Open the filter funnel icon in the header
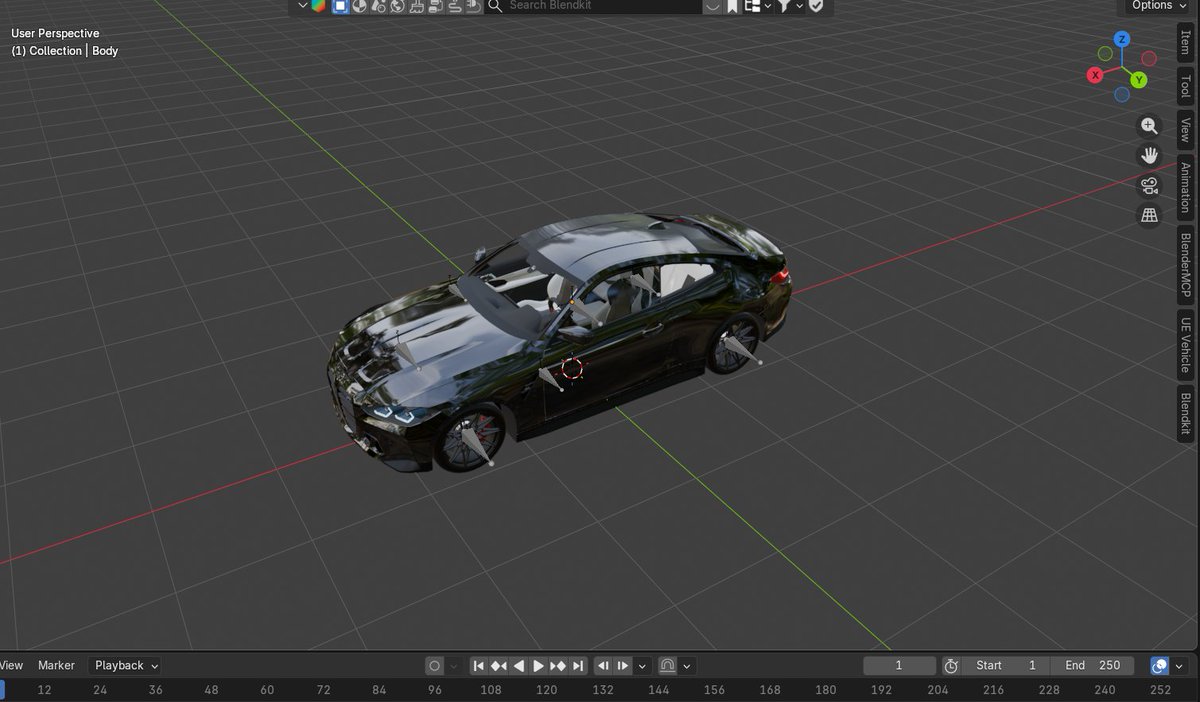This screenshot has height=702, width=1200. [x=785, y=6]
